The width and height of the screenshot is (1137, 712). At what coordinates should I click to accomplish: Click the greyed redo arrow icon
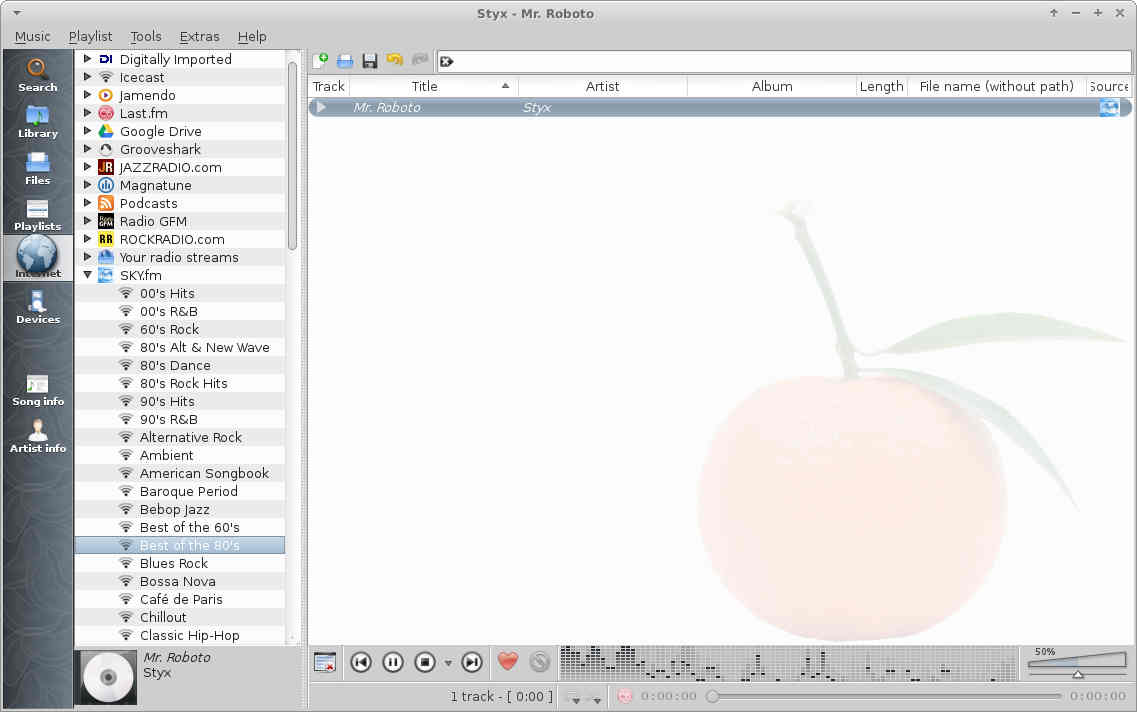[x=419, y=60]
